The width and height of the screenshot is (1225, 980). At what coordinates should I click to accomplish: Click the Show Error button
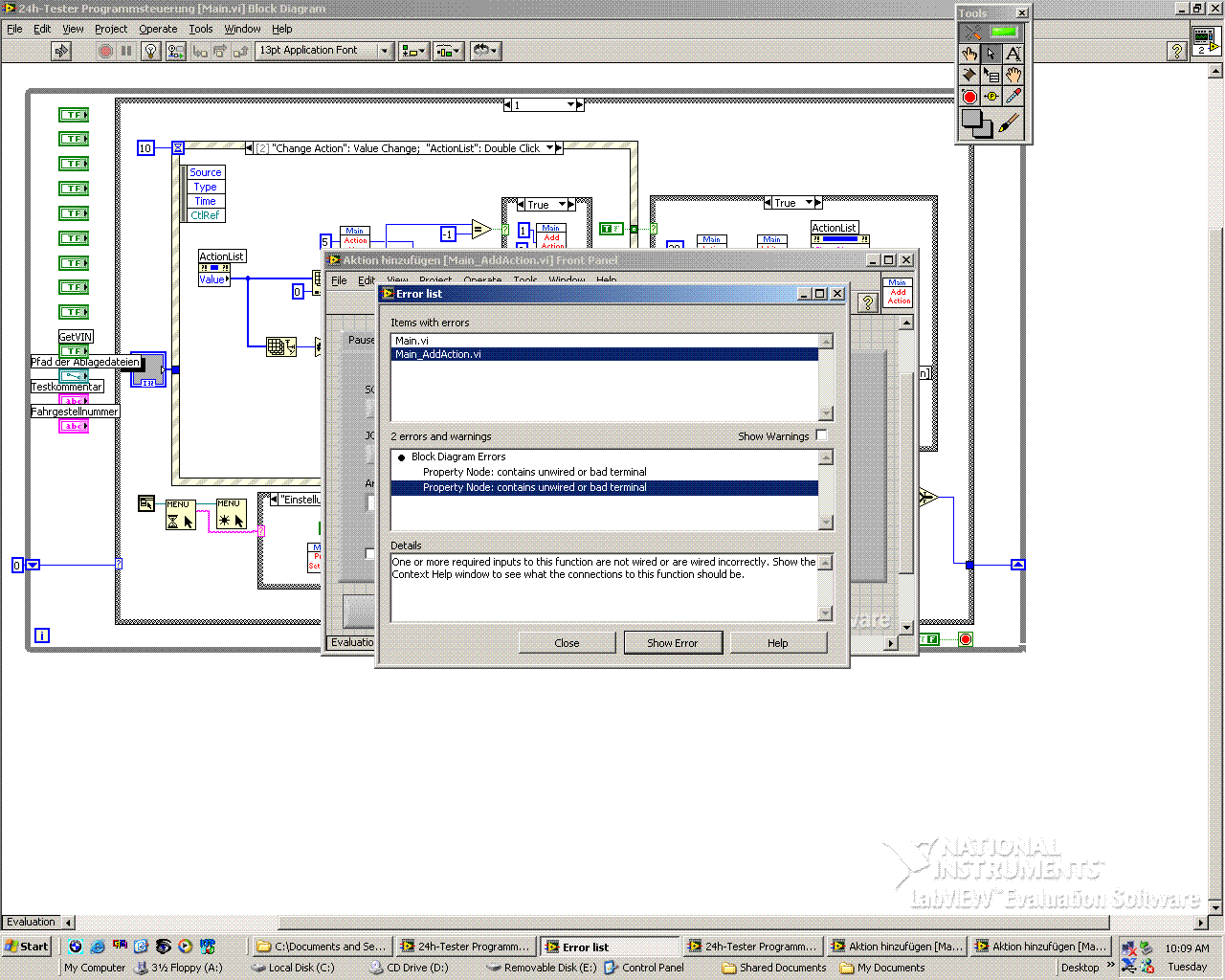click(672, 643)
